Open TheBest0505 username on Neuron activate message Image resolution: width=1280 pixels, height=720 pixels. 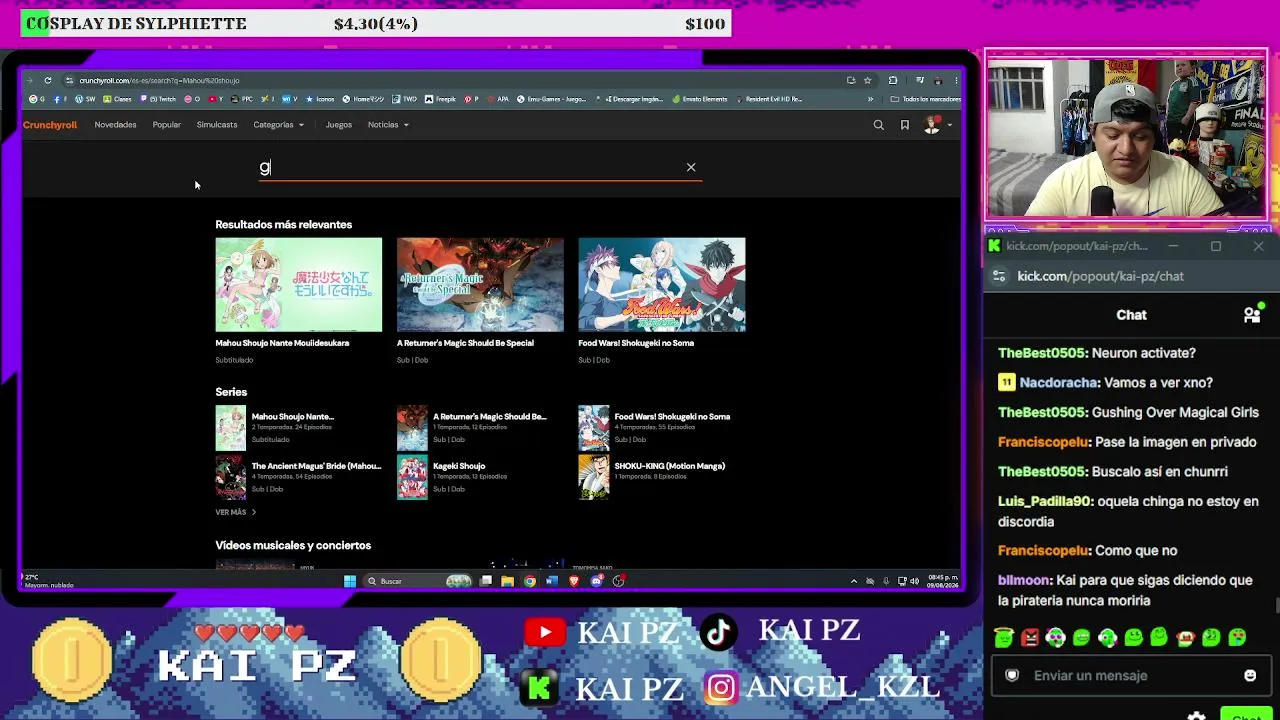[x=1042, y=353]
